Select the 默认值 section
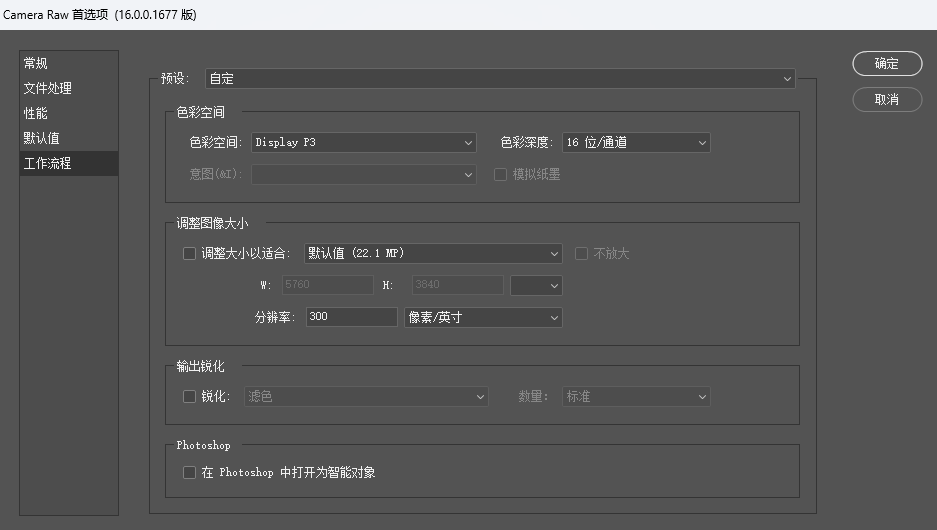937x530 pixels. [x=69, y=139]
